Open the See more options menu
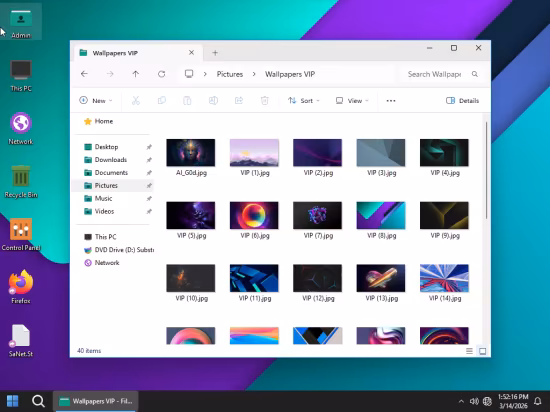550x412 pixels. (x=391, y=101)
